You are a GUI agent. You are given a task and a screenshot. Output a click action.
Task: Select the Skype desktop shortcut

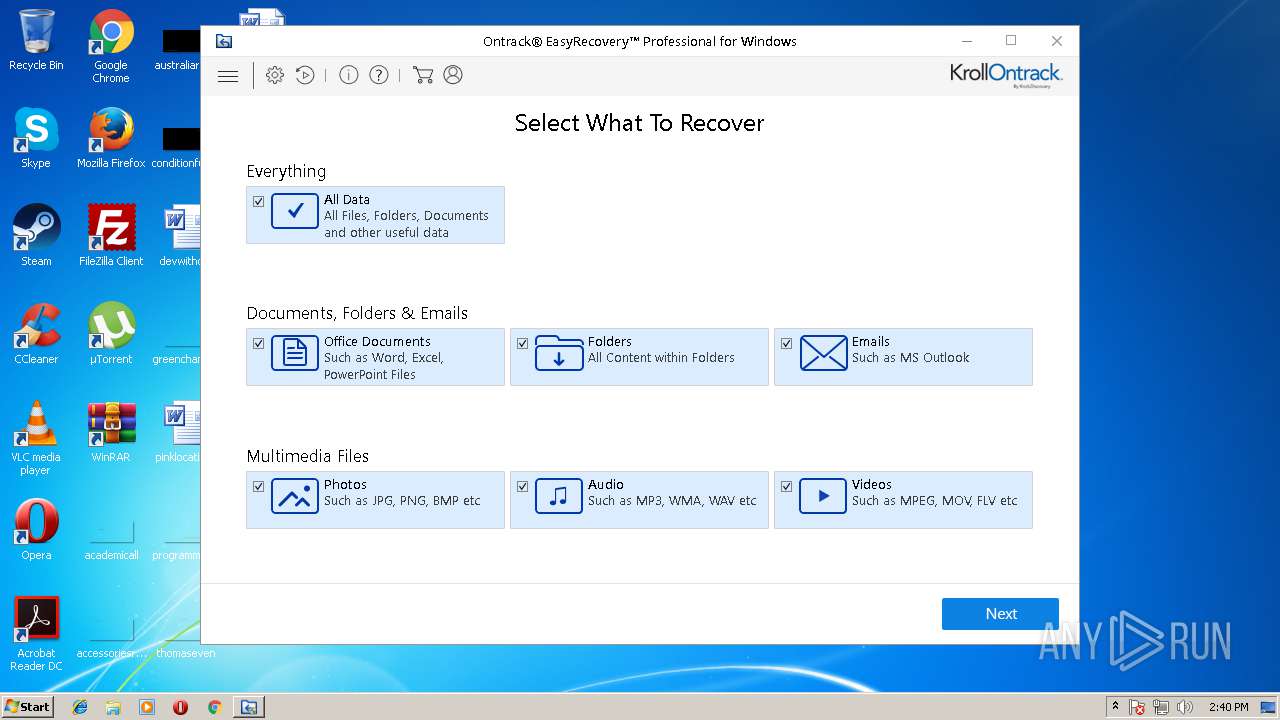point(36,139)
